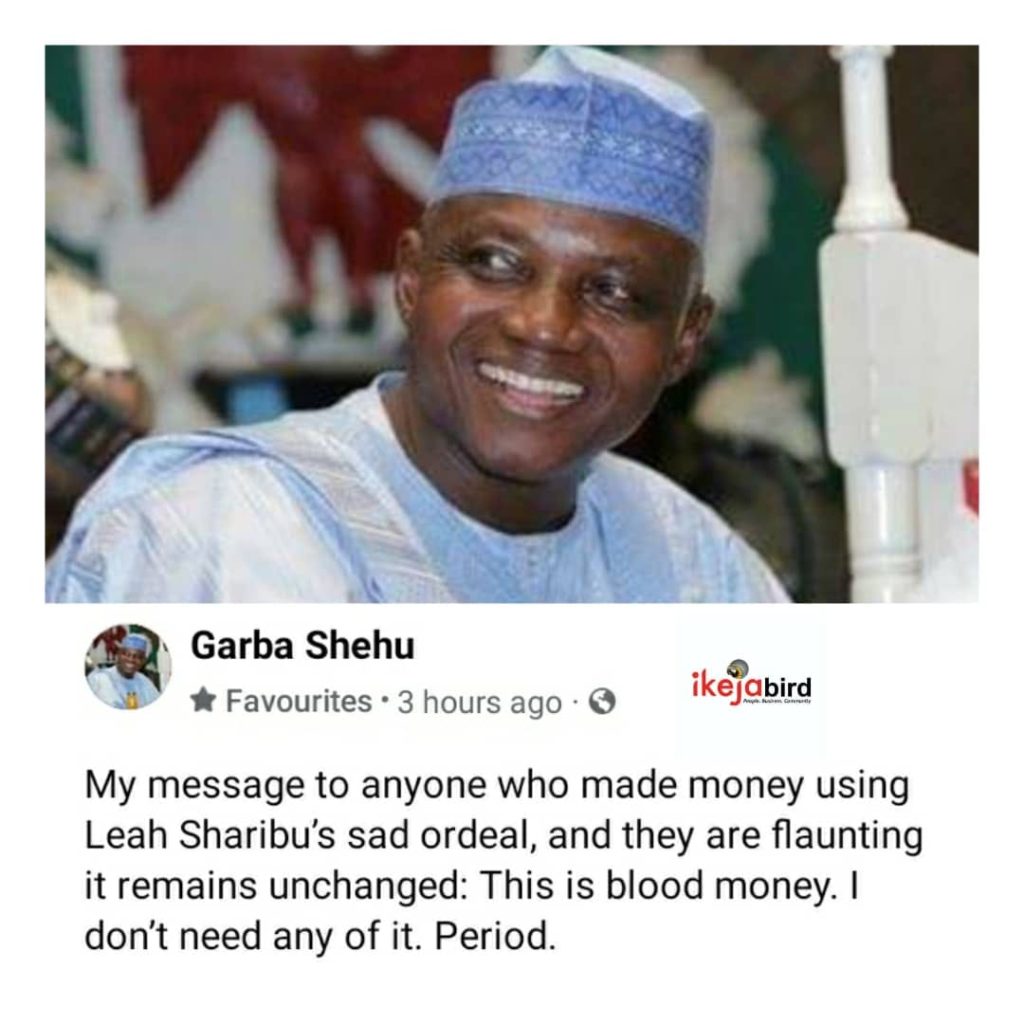The image size is (1024, 1024).
Task: Click the black 'bird' part of the logo
Action: tap(789, 688)
